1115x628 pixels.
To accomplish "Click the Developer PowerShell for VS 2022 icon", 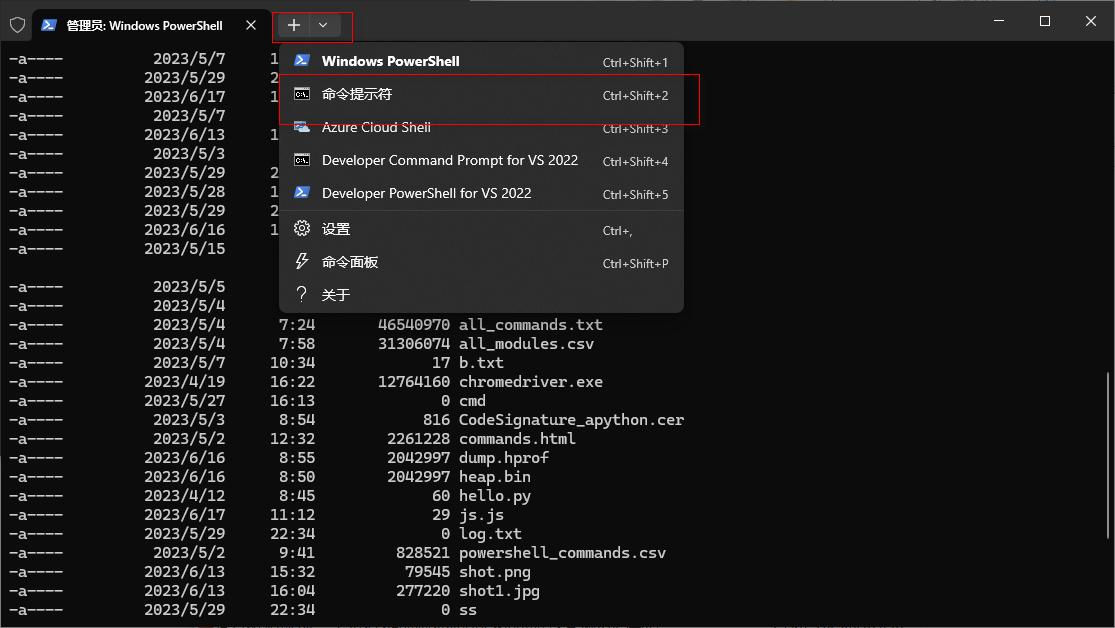I will (301, 194).
